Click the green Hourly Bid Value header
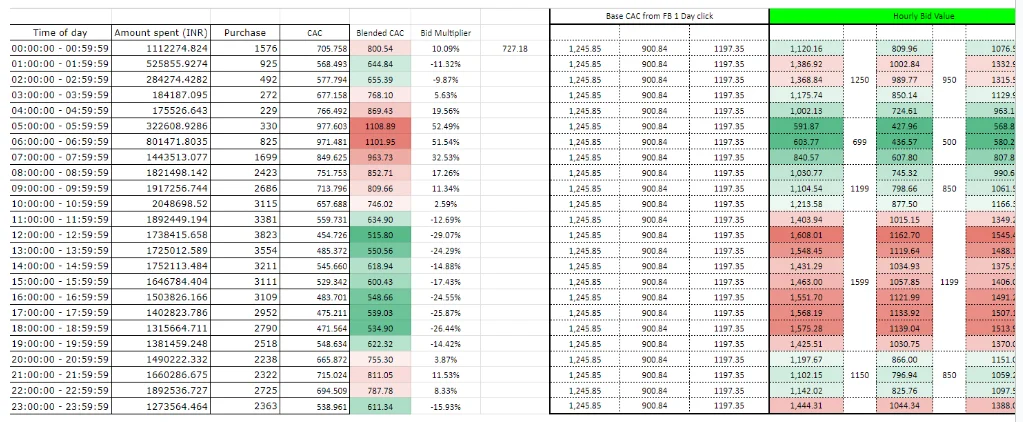The height and width of the screenshot is (422, 1023). pyautogui.click(x=896, y=16)
